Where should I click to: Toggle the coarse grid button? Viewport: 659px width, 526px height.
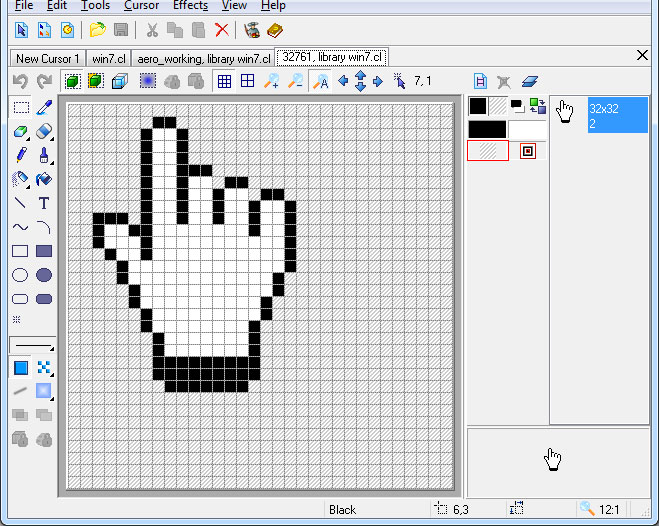248,81
